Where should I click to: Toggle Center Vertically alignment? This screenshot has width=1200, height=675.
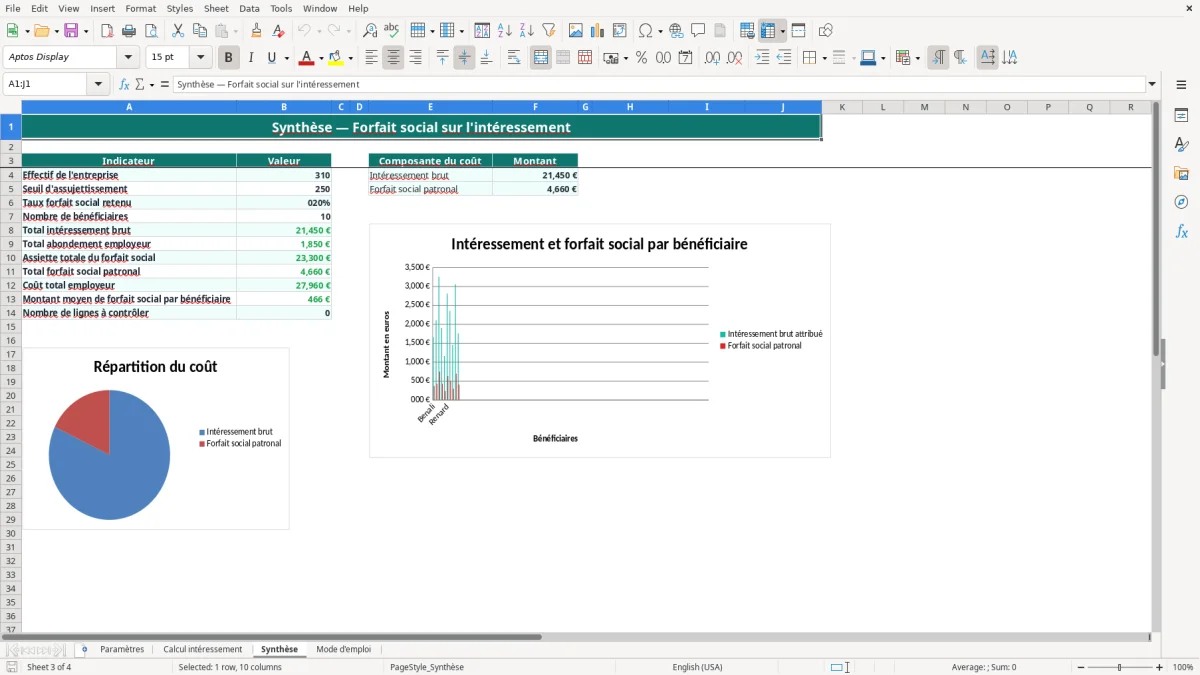(464, 58)
